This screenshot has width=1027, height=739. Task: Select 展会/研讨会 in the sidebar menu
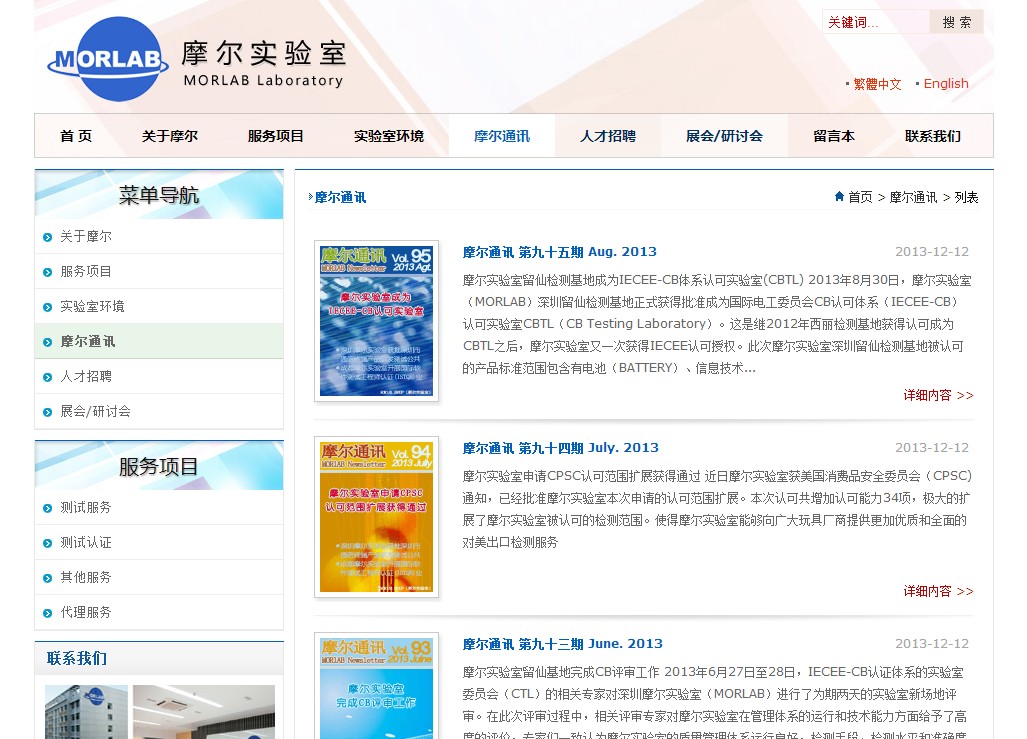[96, 411]
